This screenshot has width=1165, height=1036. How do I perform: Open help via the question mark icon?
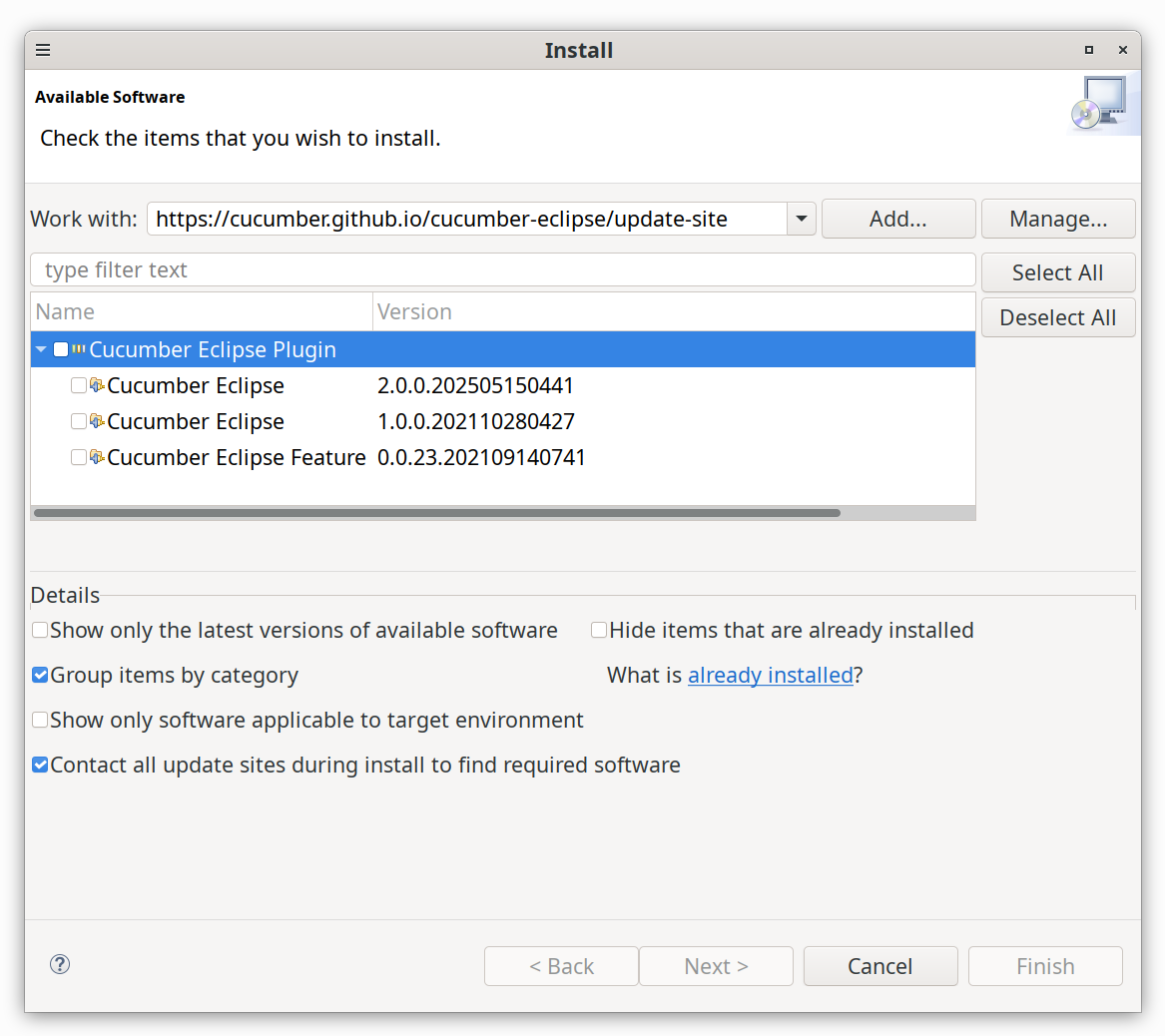point(60,964)
